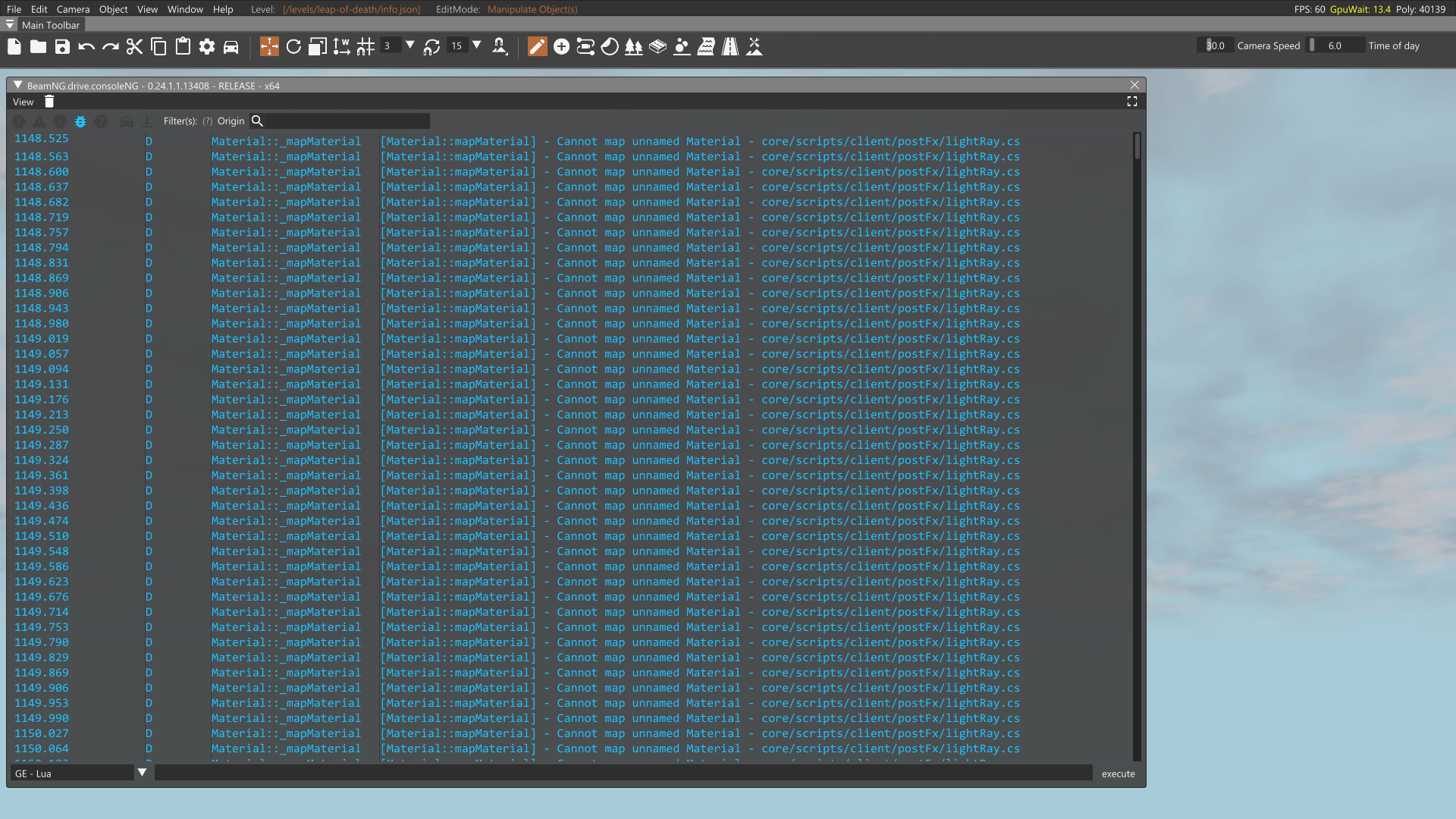
Task: Open the decal editor circular icon
Action: [x=610, y=47]
